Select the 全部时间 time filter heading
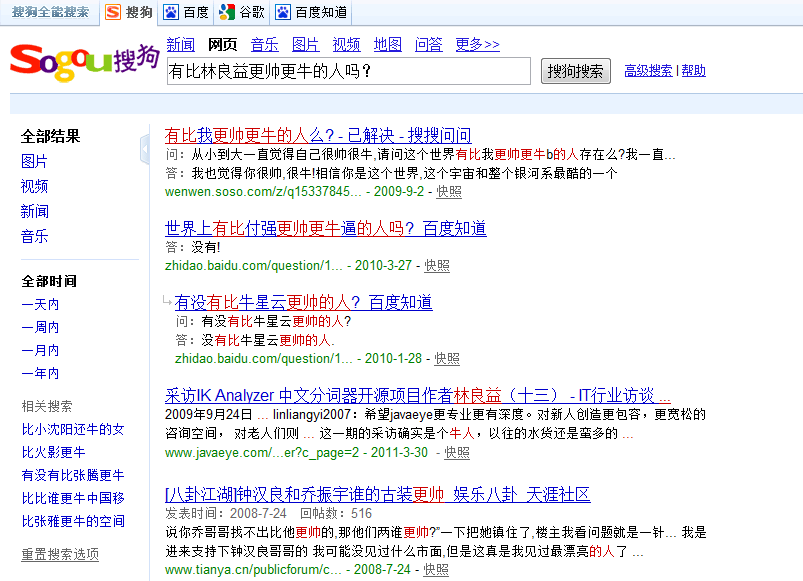This screenshot has width=803, height=581. tap(49, 281)
